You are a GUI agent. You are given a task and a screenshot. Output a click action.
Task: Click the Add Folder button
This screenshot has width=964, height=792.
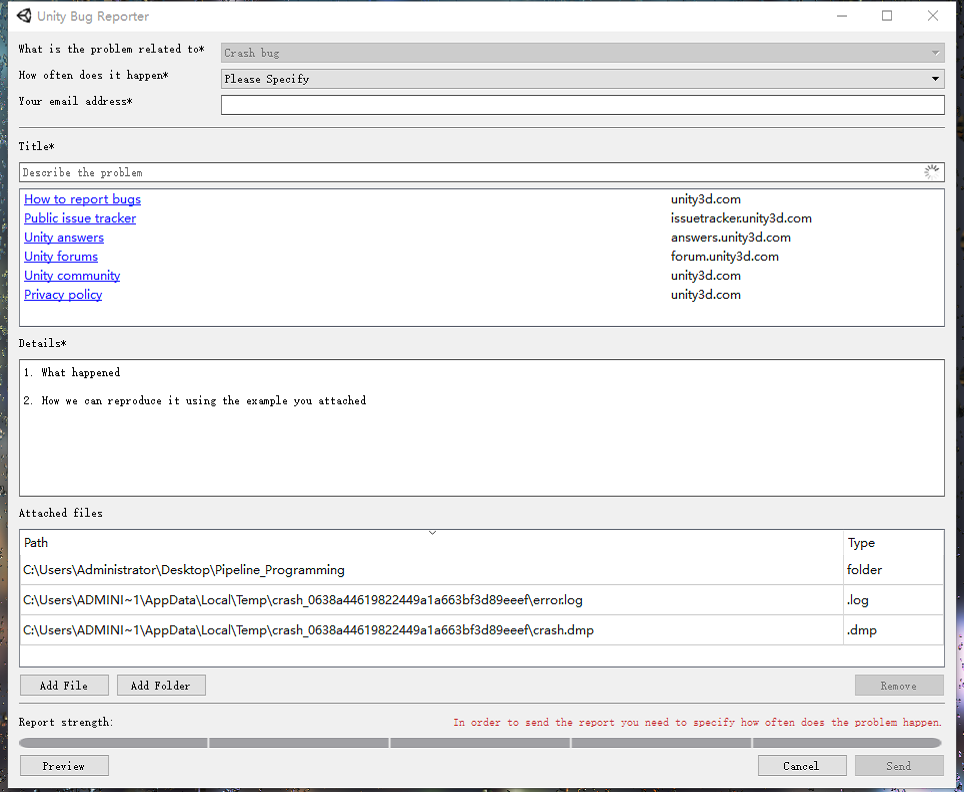(x=161, y=685)
